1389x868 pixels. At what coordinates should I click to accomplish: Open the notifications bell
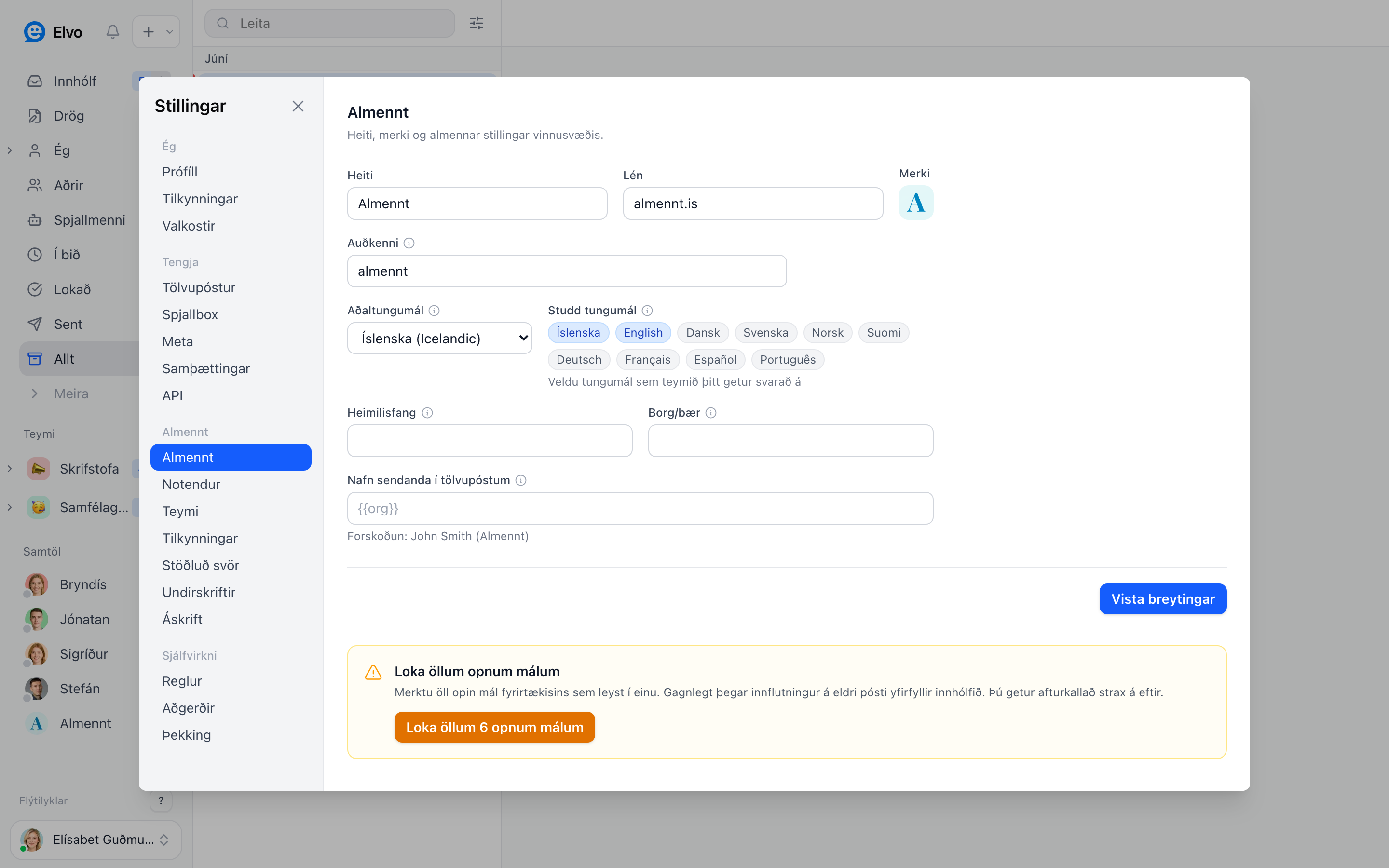pos(112,31)
